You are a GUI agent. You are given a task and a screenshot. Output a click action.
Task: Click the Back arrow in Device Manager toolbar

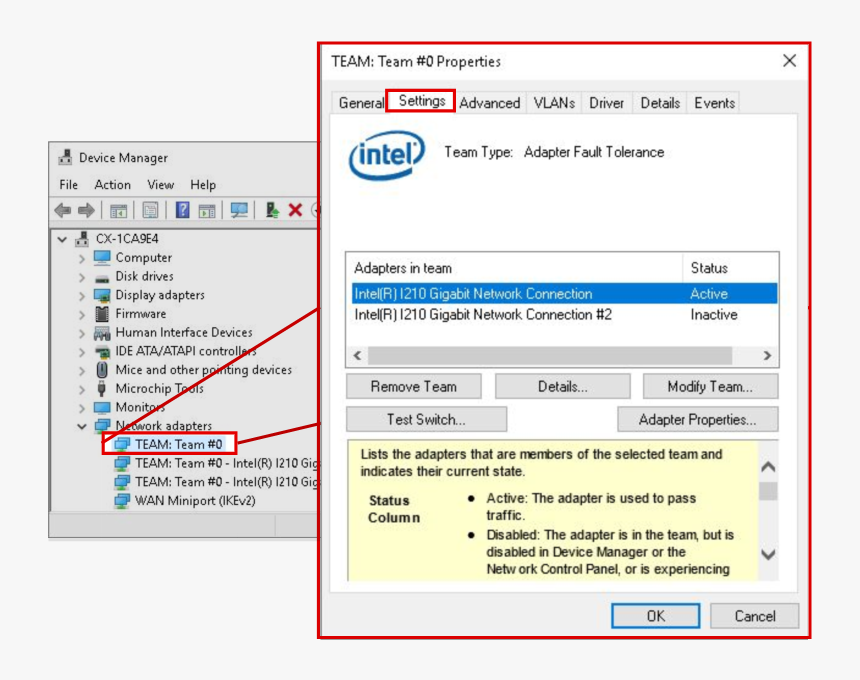63,210
